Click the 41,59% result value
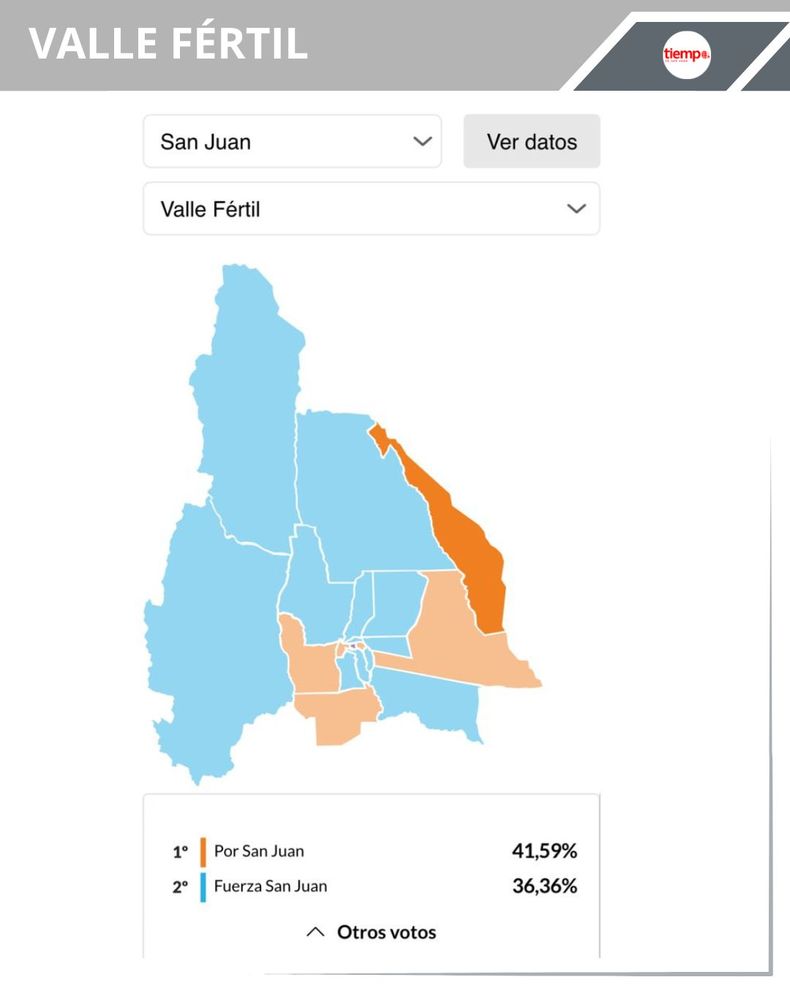Screen dimensions: 790x988 [x=544, y=852]
